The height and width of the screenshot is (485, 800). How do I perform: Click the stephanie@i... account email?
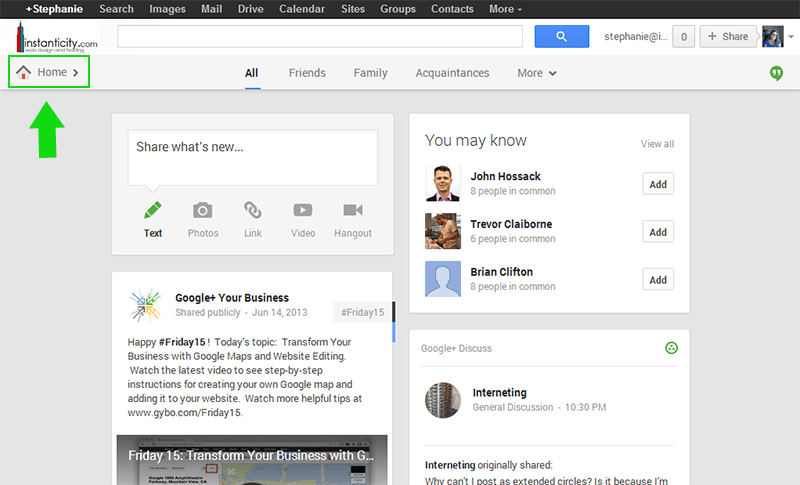pyautogui.click(x=635, y=36)
